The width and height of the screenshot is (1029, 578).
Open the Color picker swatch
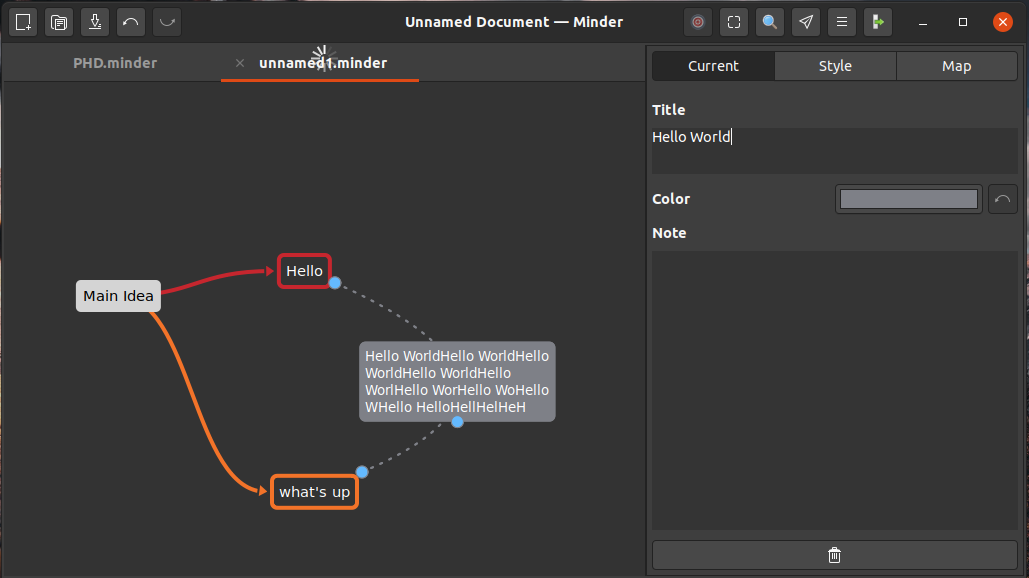click(909, 199)
